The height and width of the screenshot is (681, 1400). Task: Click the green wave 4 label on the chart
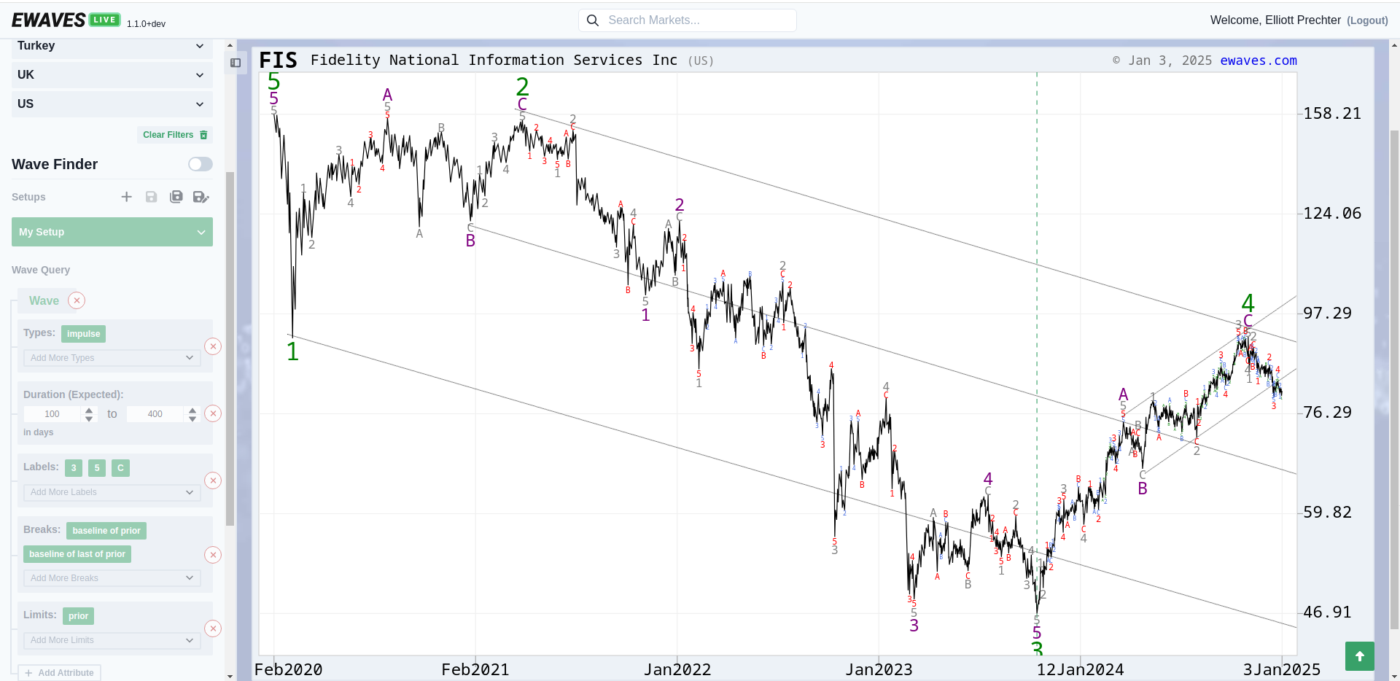tap(1247, 303)
